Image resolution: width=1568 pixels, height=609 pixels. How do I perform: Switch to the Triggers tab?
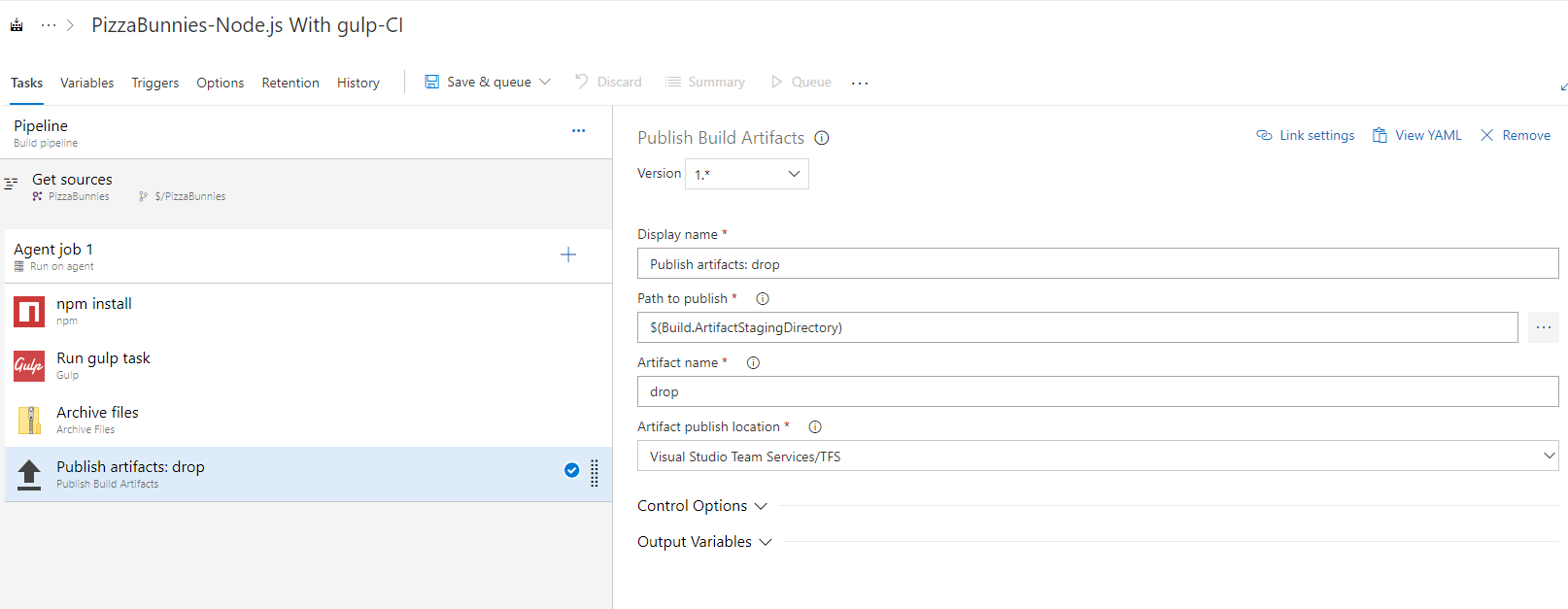[155, 83]
